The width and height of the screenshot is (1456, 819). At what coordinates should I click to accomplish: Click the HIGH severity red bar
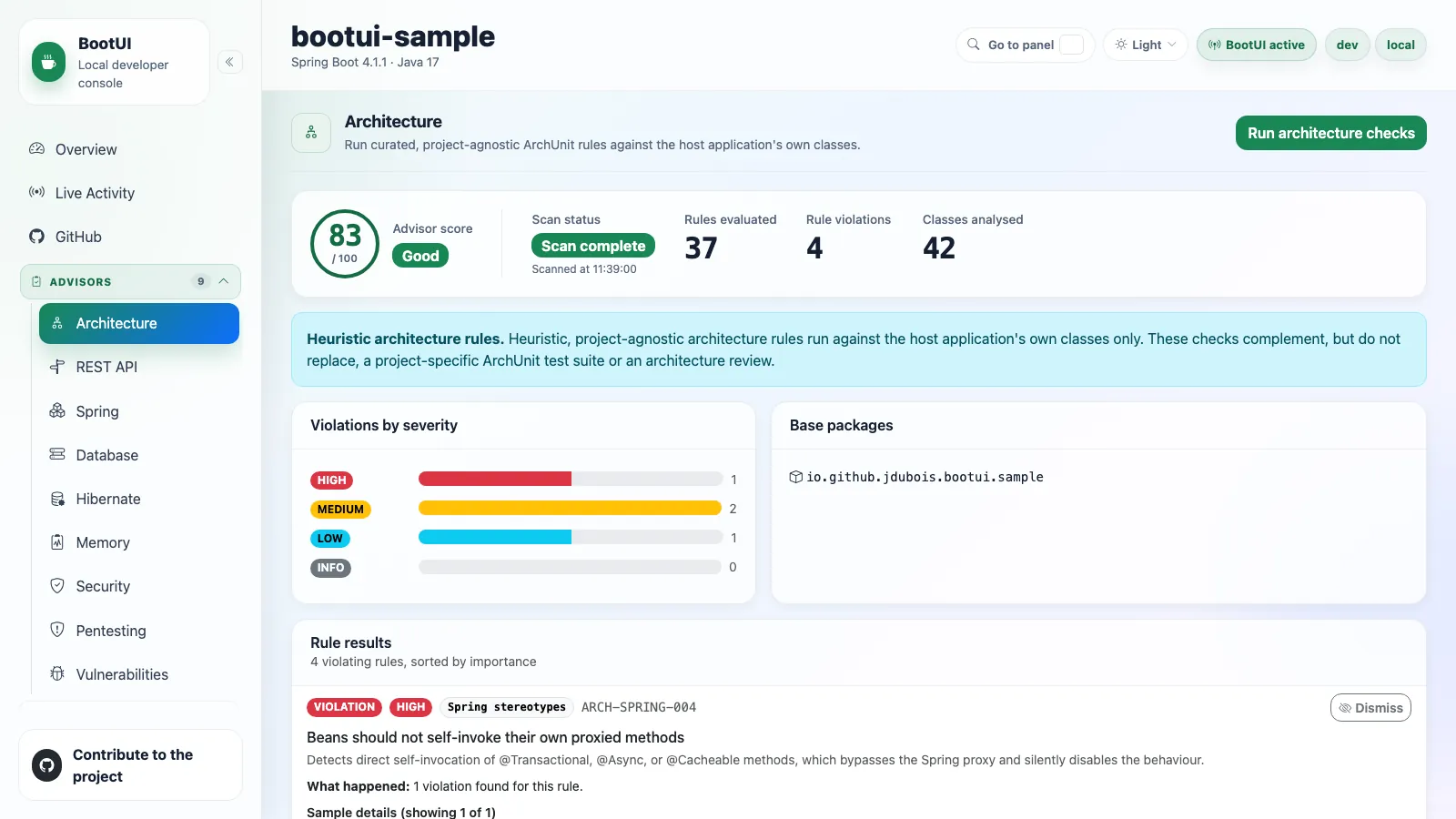pos(495,479)
